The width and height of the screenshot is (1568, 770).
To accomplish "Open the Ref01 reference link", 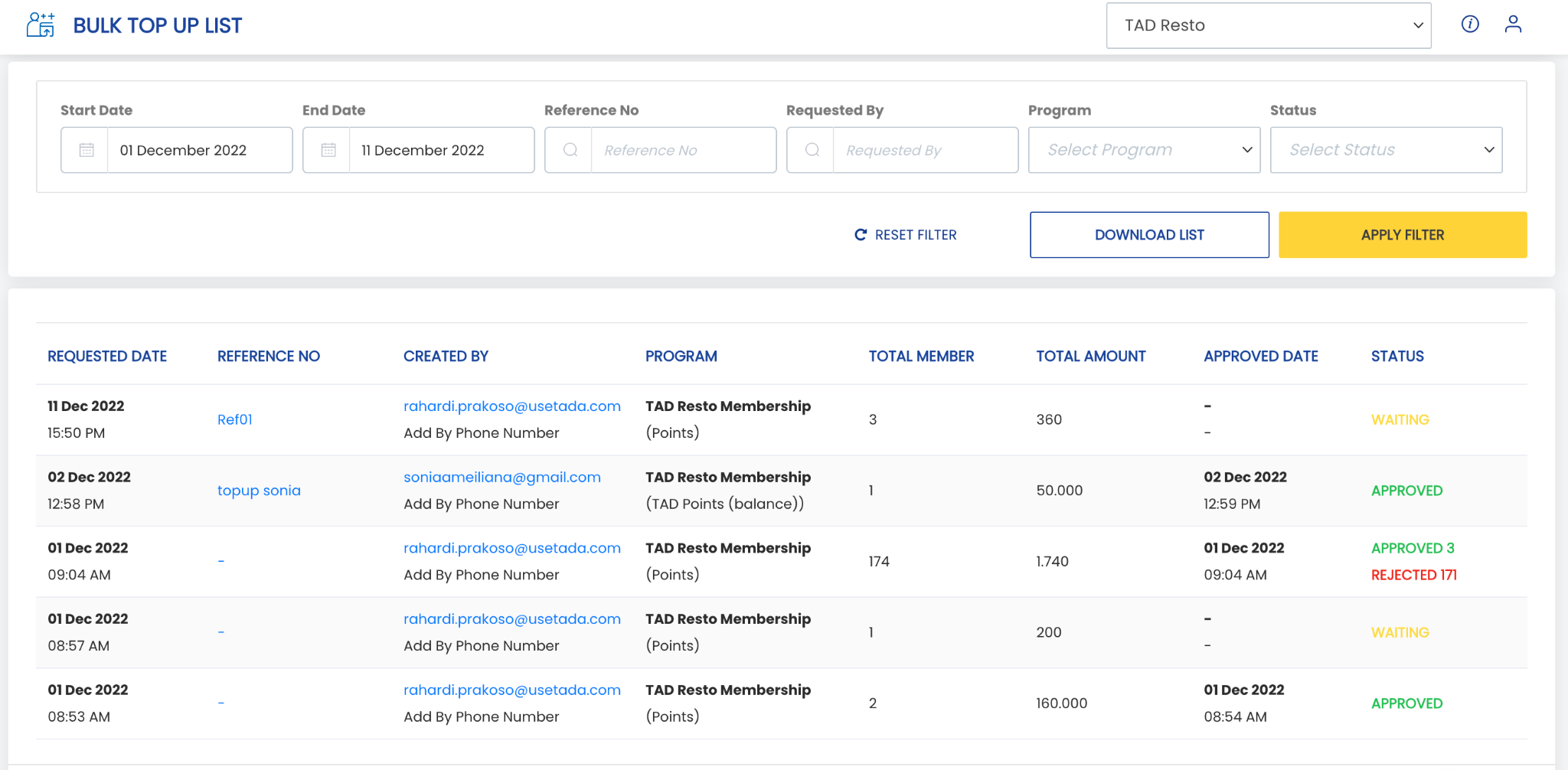I will [235, 419].
